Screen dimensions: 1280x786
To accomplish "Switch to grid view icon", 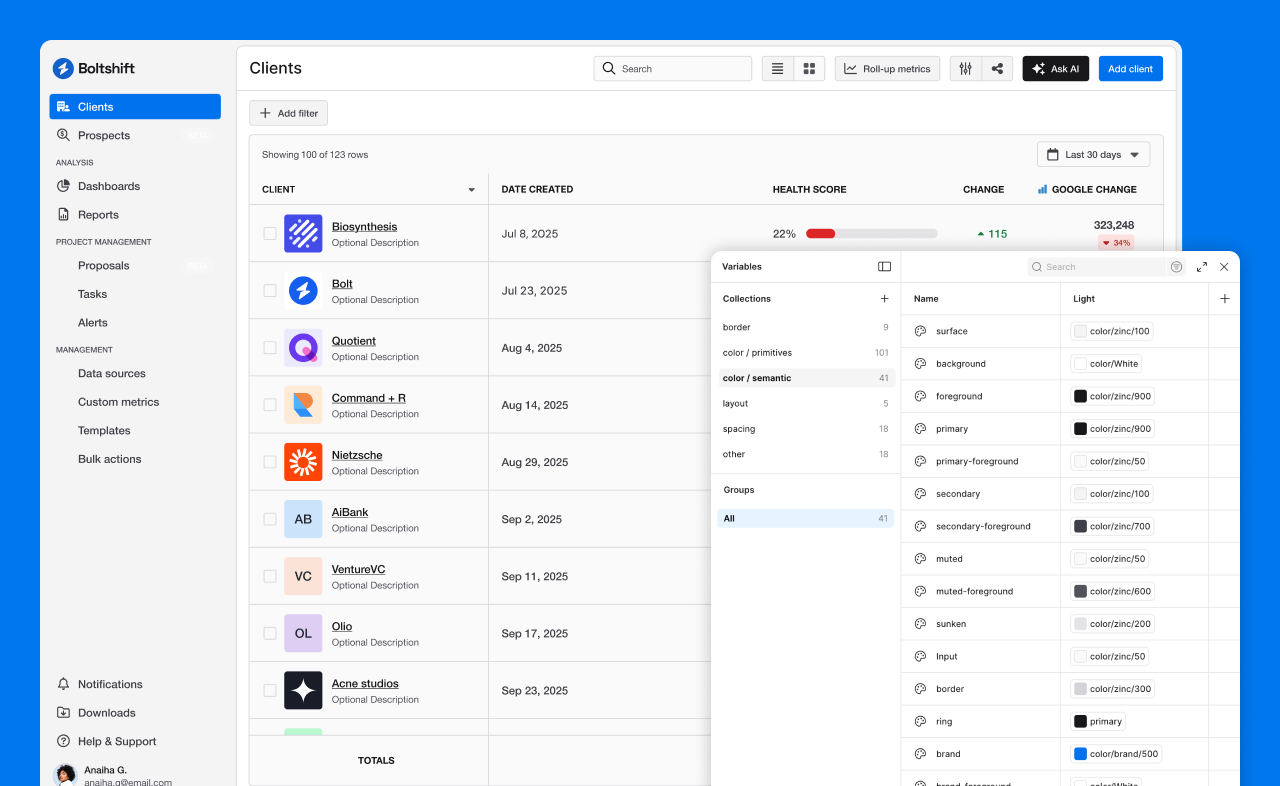I will tap(809, 69).
